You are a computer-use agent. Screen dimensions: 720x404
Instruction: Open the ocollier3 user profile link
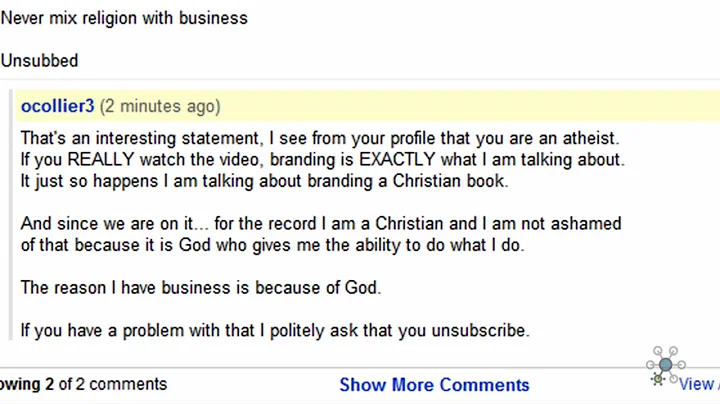pos(57,107)
